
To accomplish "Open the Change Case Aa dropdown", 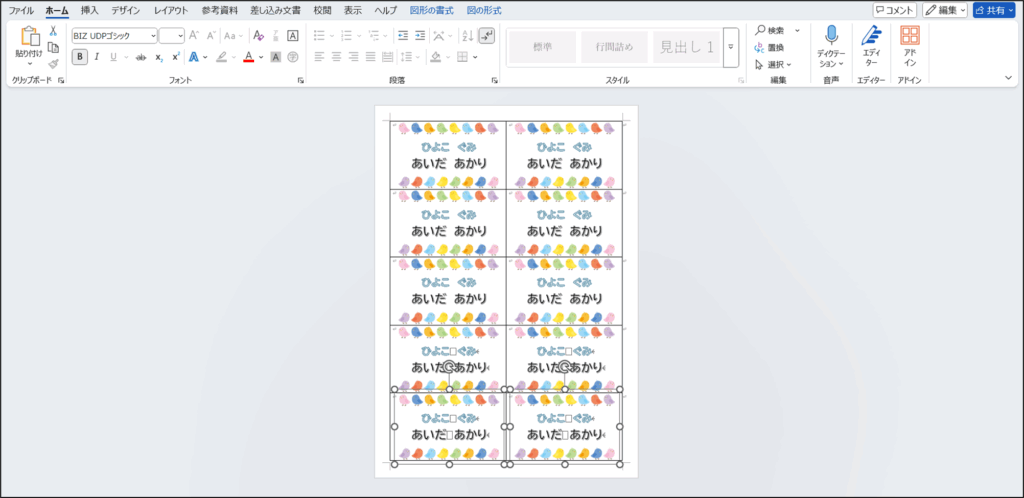I will 233,36.
